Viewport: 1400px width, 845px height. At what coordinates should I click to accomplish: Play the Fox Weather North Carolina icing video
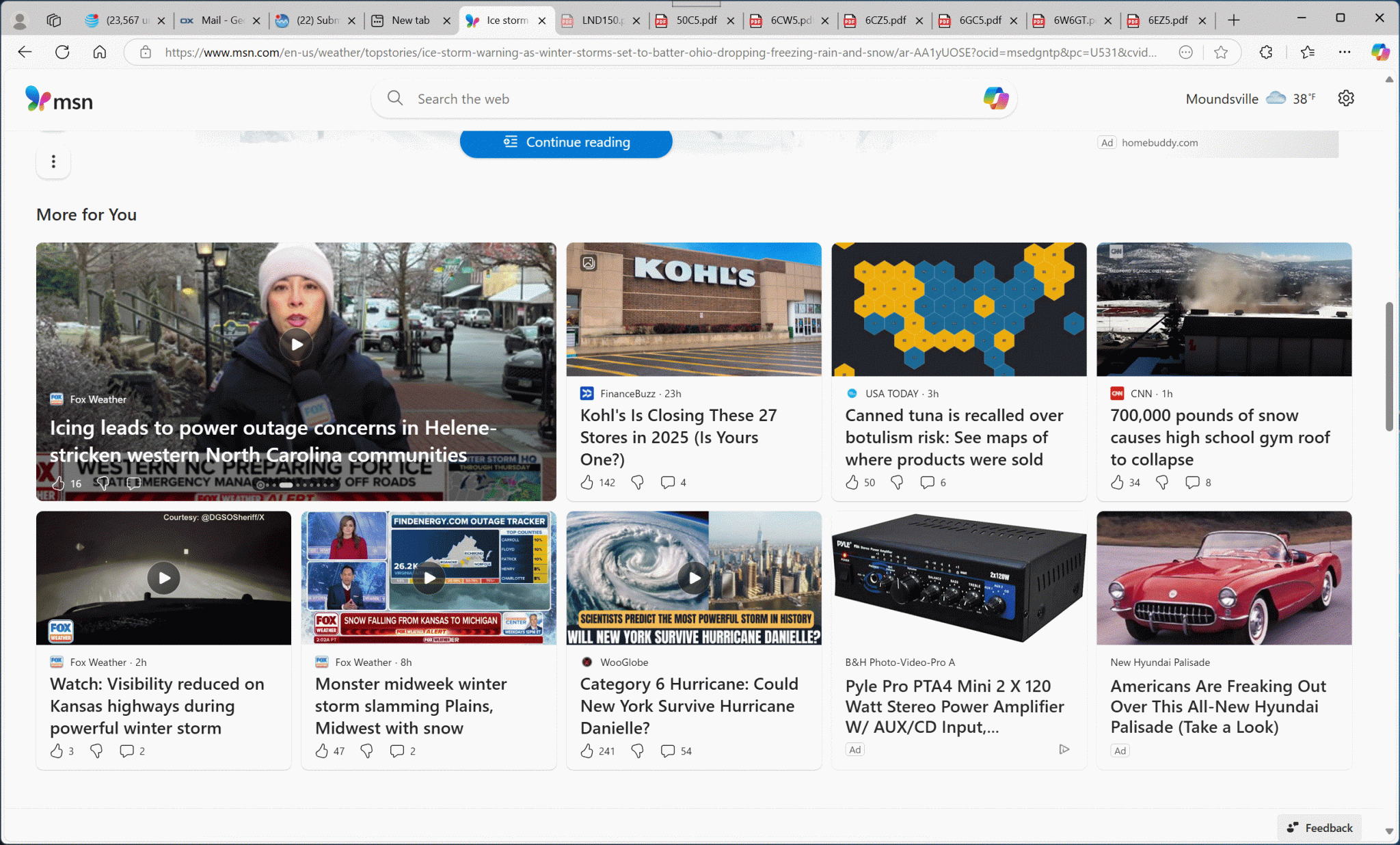[x=296, y=344]
